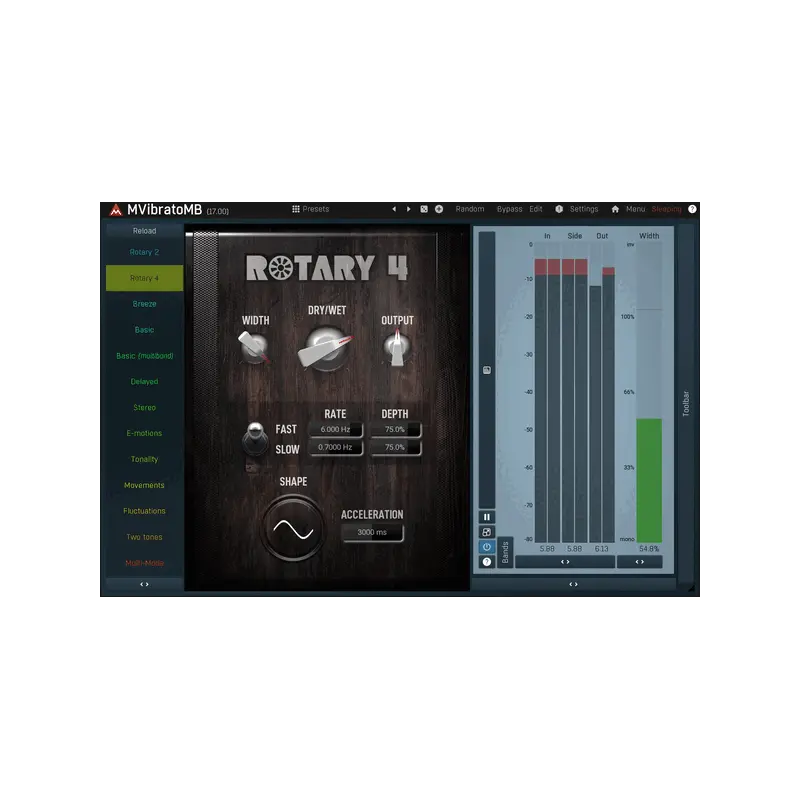800x800 pixels.
Task: Click the 54.8% width value
Action: (x=649, y=549)
